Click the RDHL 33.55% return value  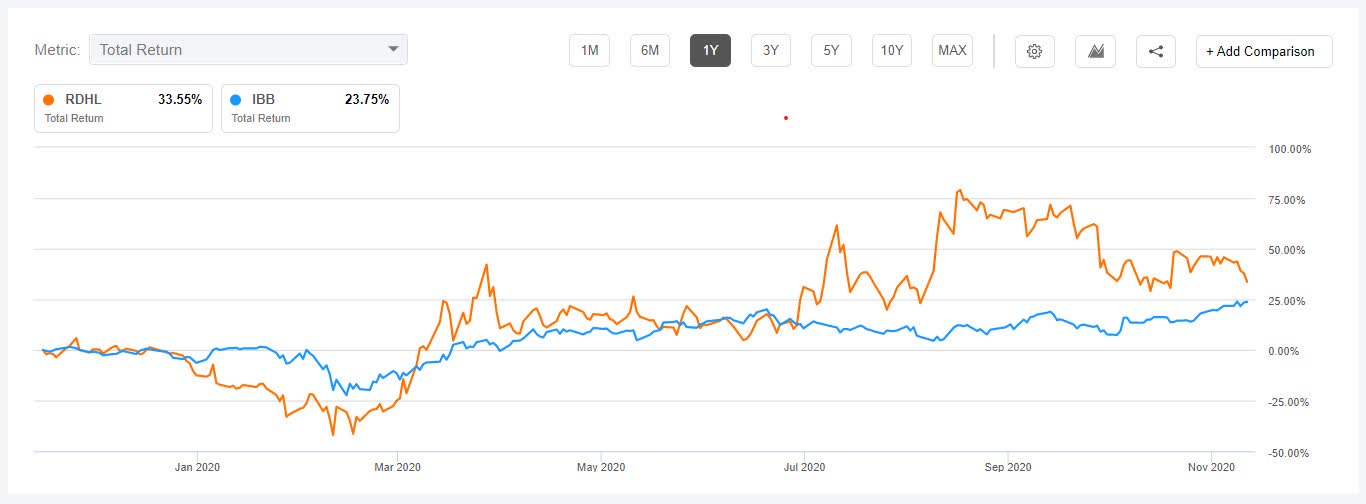(180, 100)
